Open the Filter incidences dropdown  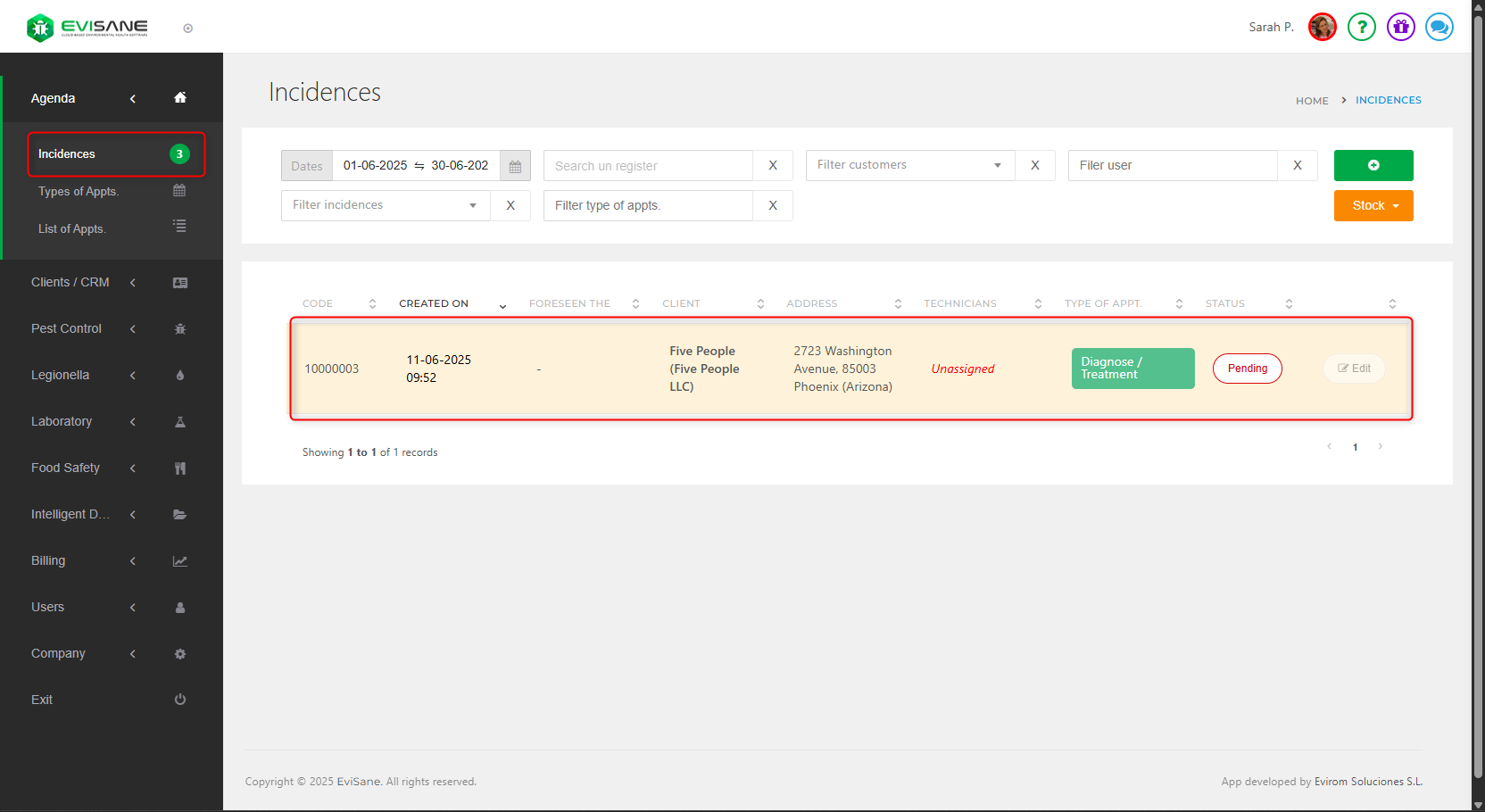click(386, 205)
